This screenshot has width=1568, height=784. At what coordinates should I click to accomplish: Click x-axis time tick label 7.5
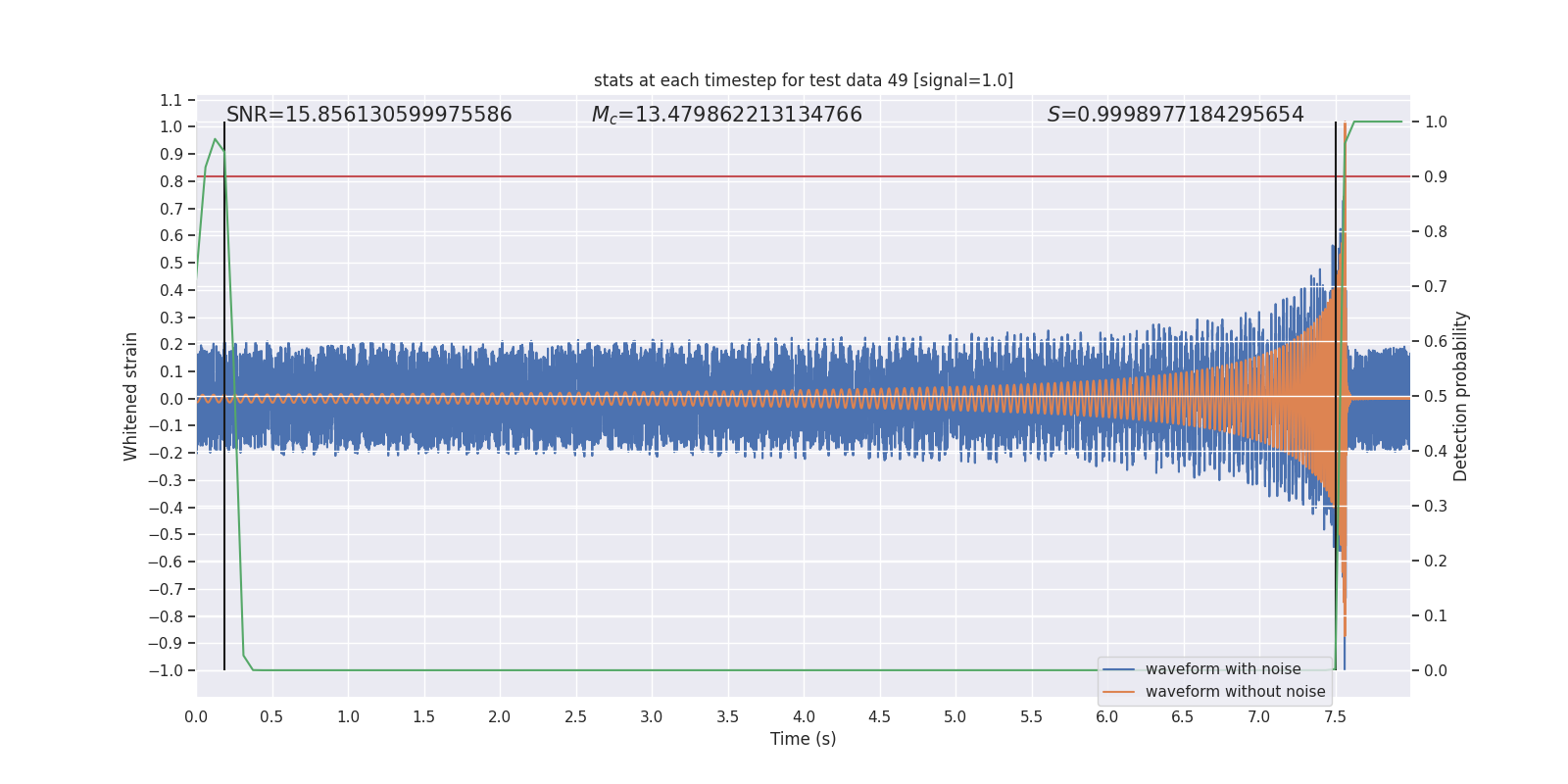(1335, 717)
